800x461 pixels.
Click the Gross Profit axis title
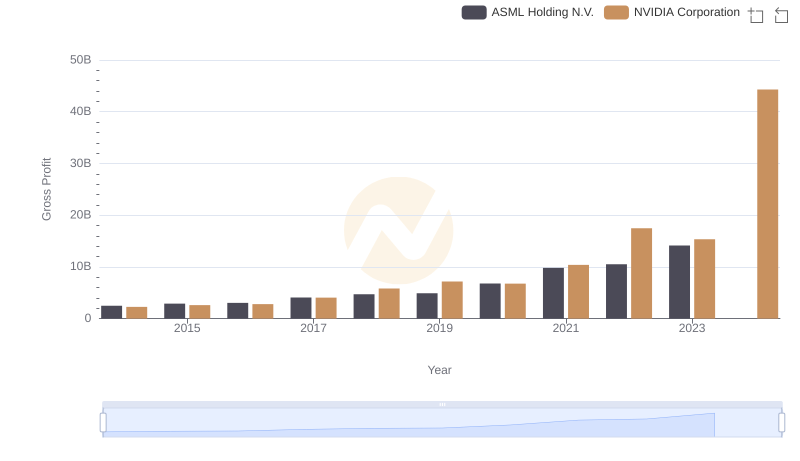[46, 189]
